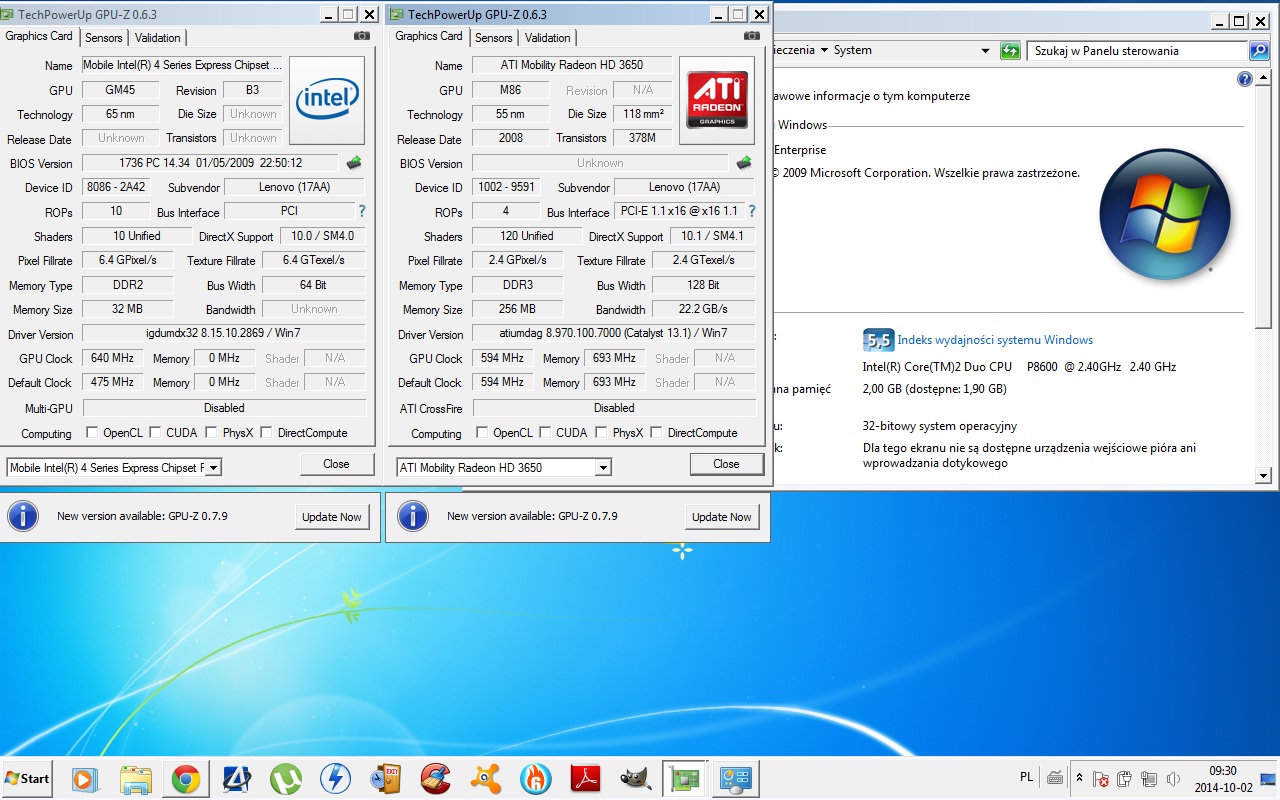Click green lookup arrow beside BIOS Version field
The image size is (1280, 800).
744,162
